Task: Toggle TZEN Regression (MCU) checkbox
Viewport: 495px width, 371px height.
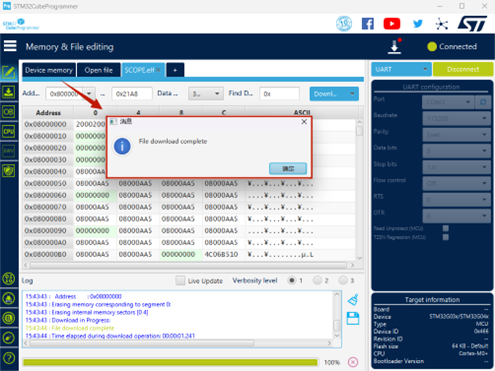Action: tap(446, 237)
